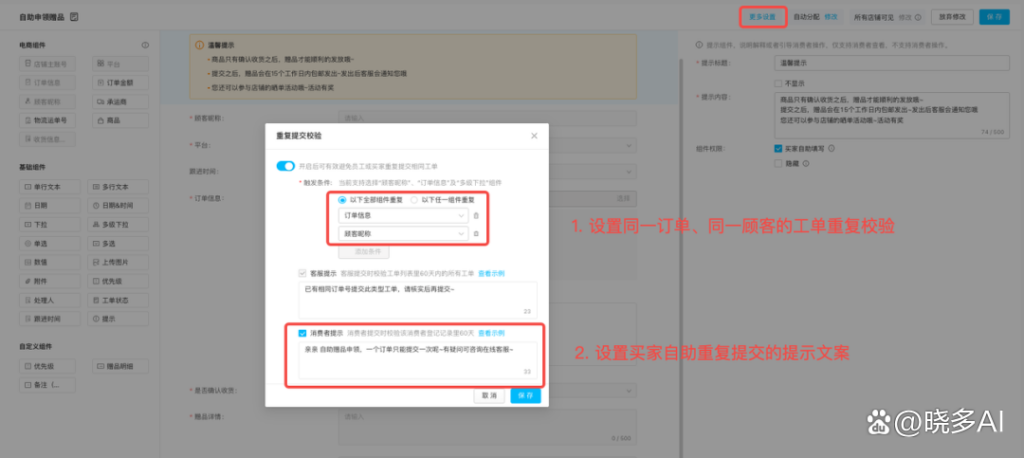Open the 顾客昵称 condition dropdown
The height and width of the screenshot is (458, 1024).
pos(403,234)
